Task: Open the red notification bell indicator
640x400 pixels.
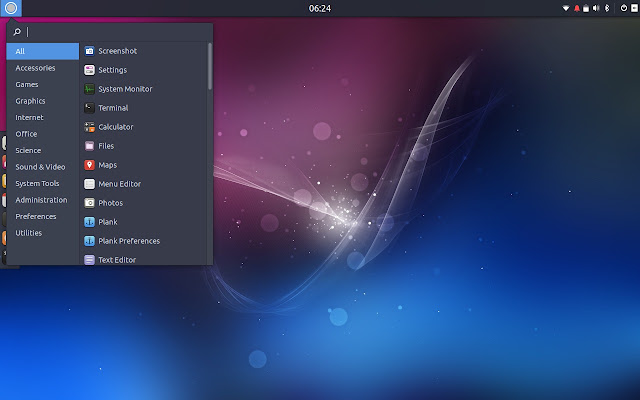Action: tap(577, 8)
